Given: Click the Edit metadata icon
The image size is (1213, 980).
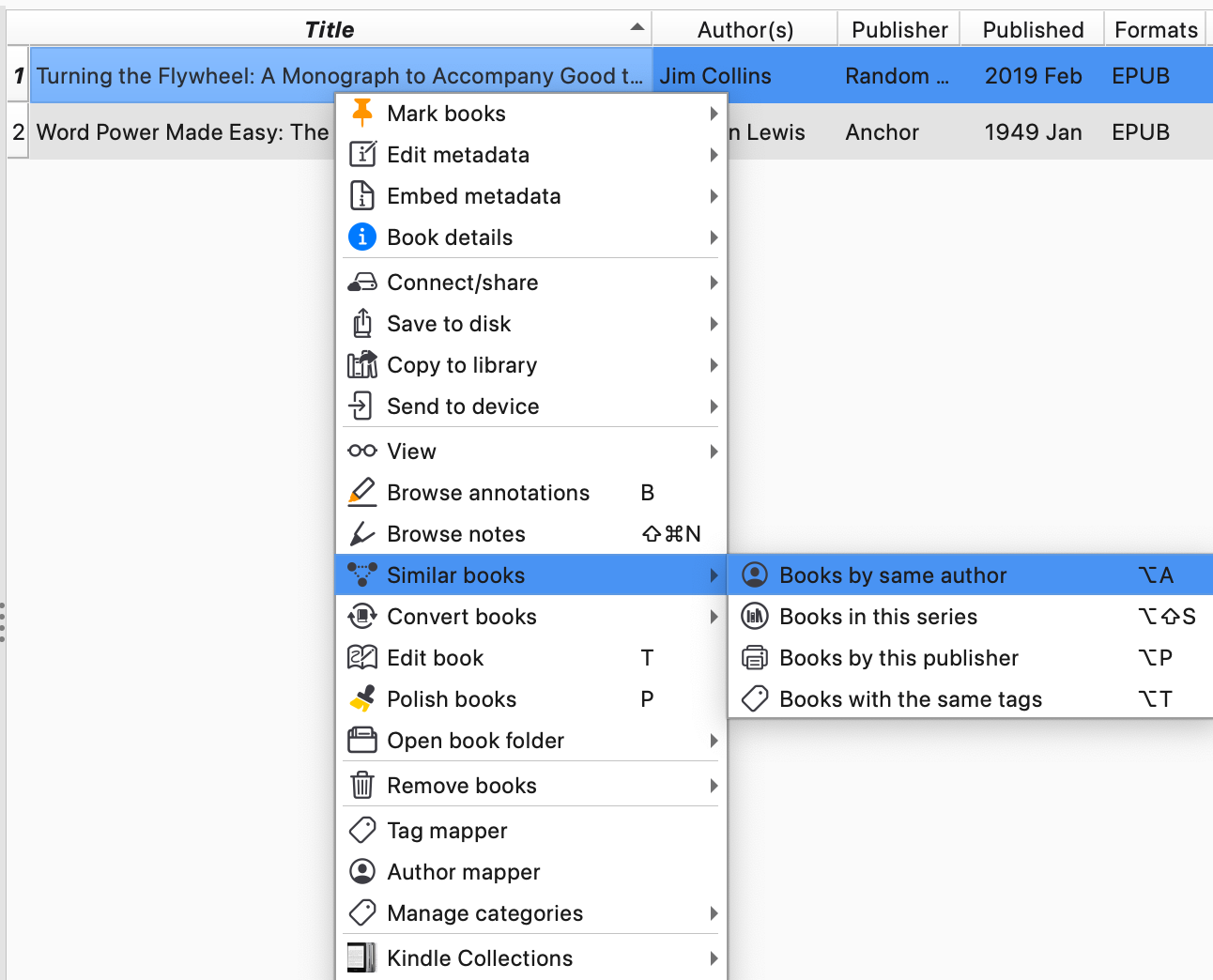Looking at the screenshot, I should [362, 155].
